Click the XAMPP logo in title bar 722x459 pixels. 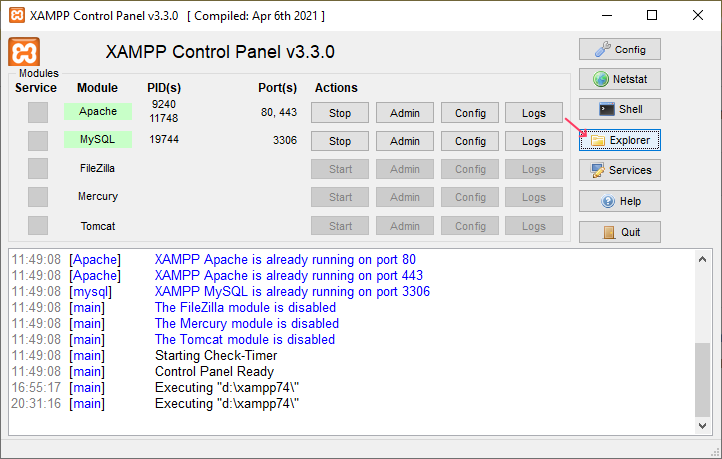(x=17, y=15)
